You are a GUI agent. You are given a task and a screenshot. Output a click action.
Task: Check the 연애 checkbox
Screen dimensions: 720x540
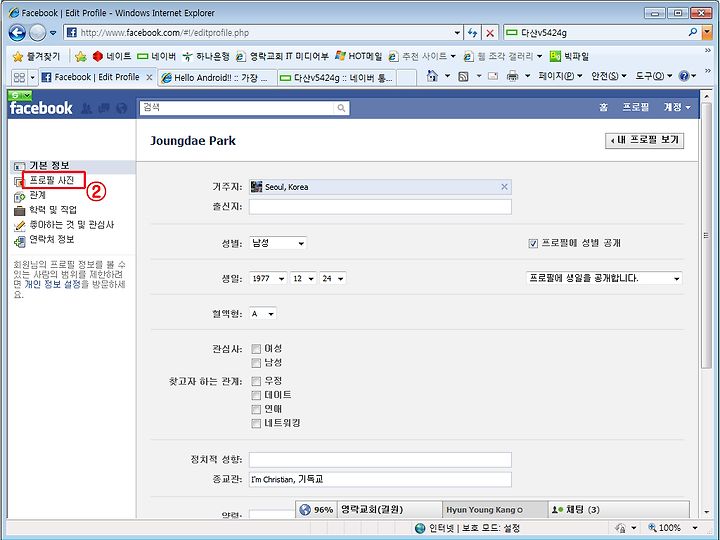[x=256, y=409]
